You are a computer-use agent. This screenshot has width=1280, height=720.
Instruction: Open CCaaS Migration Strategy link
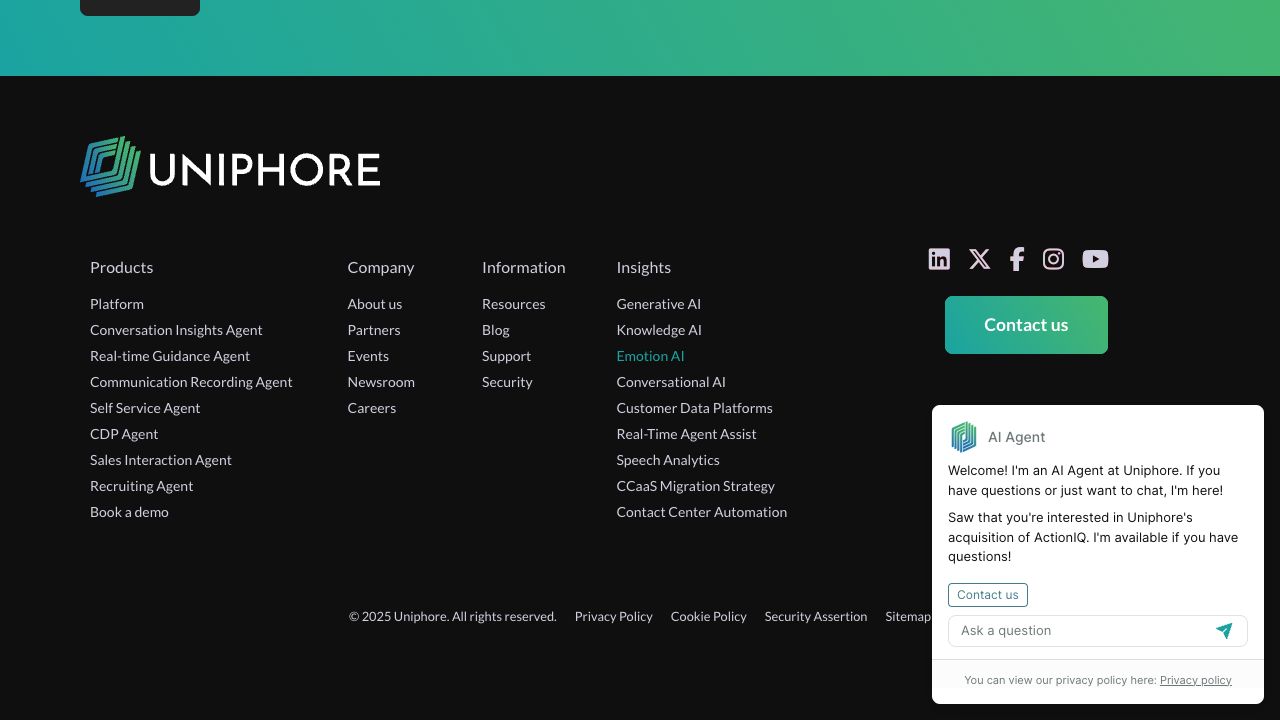click(695, 486)
